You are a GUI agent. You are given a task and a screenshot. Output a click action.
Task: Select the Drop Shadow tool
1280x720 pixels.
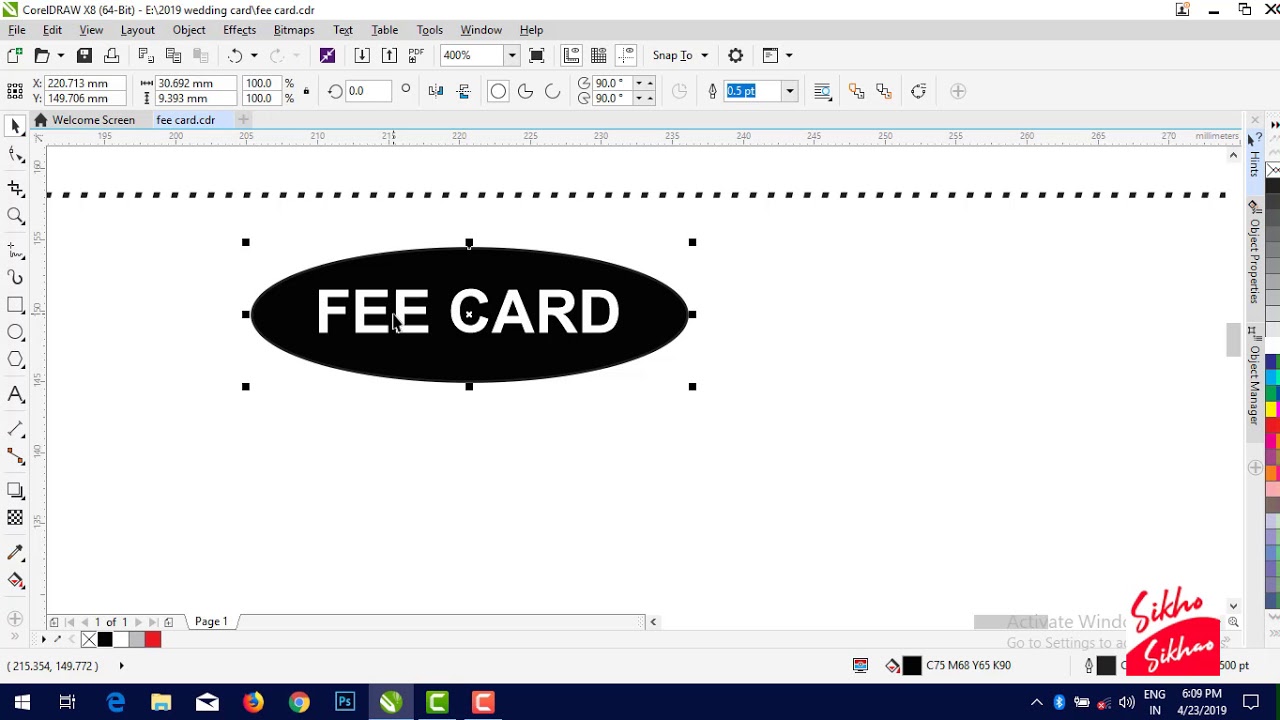tap(15, 490)
